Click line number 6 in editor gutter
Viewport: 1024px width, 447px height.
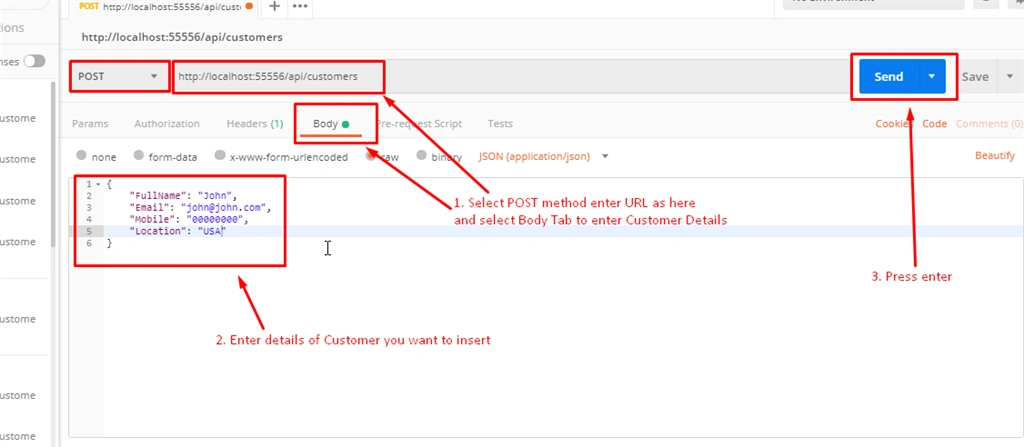88,242
